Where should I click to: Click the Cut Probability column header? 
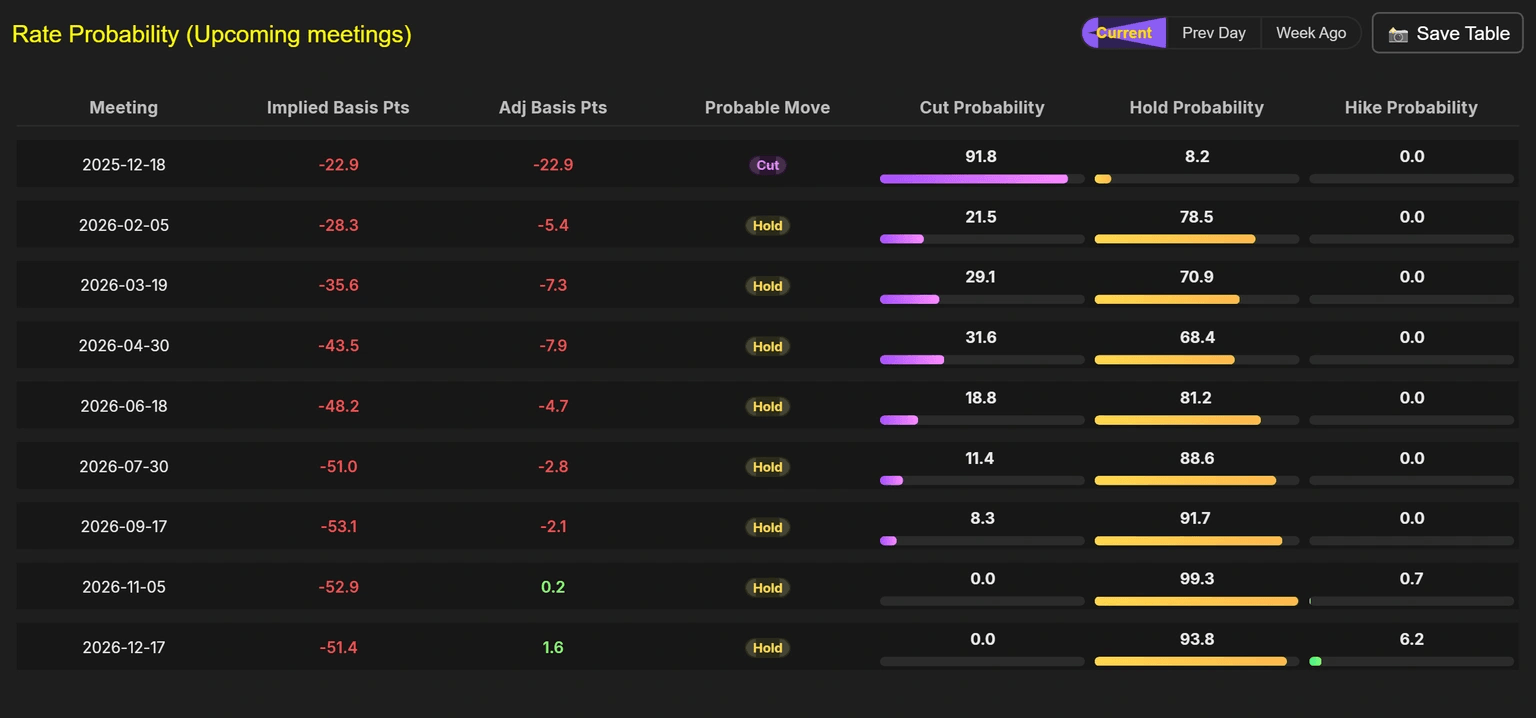981,107
